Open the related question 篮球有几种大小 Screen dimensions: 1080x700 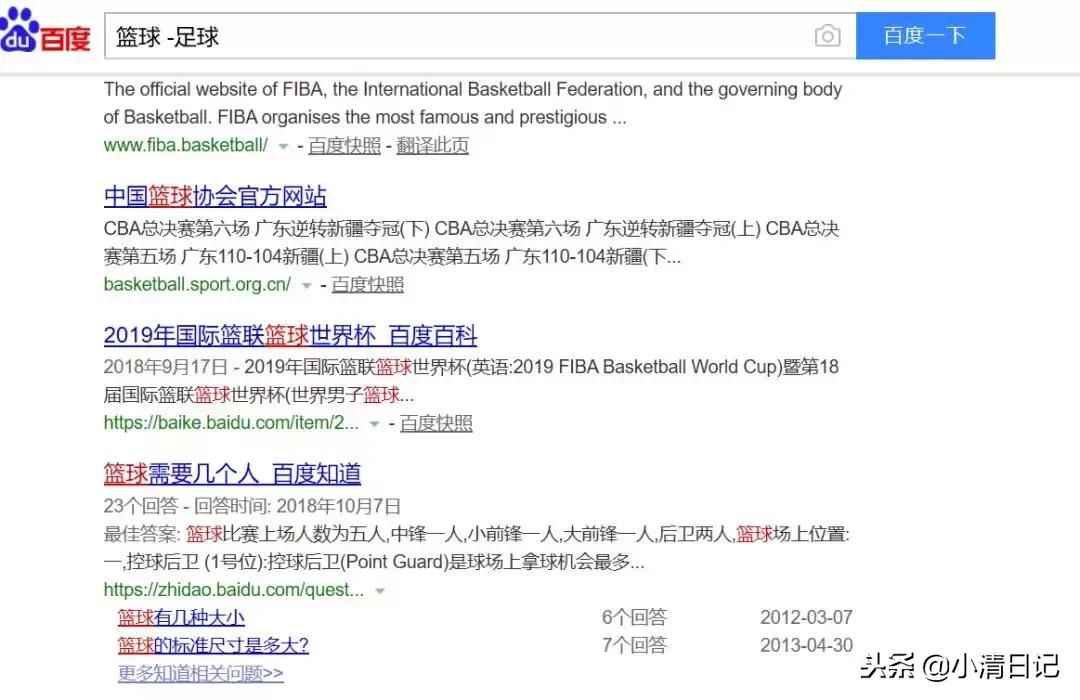click(180, 618)
